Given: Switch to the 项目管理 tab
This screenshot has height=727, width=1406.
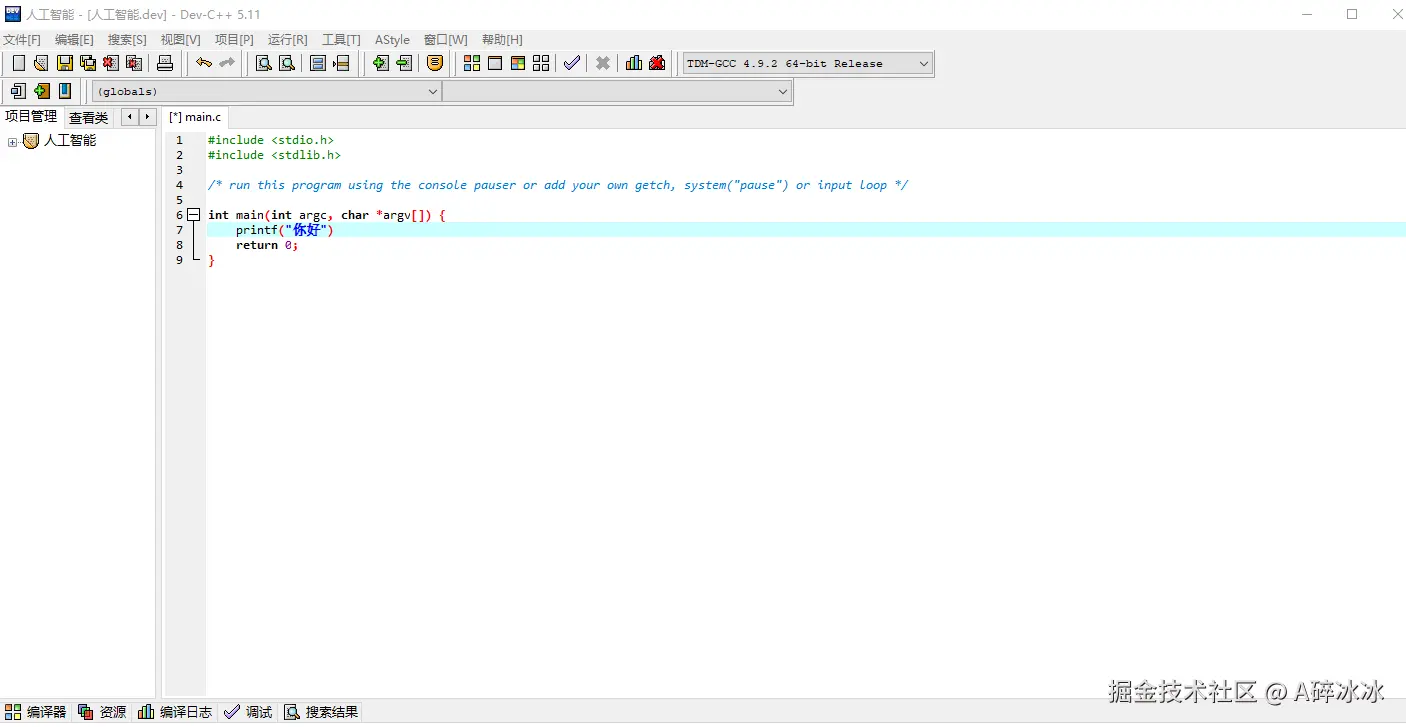Looking at the screenshot, I should coord(31,117).
